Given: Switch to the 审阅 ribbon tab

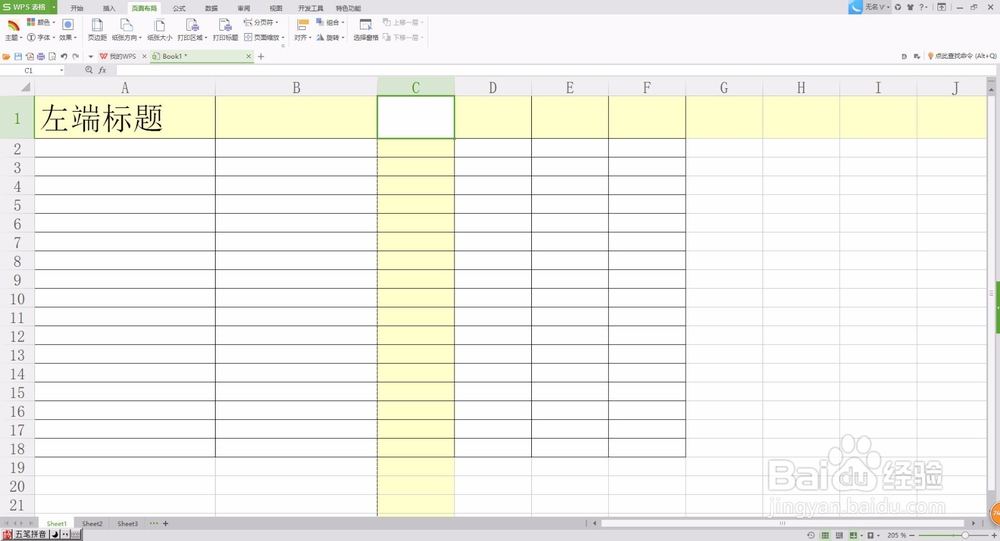Looking at the screenshot, I should pyautogui.click(x=244, y=8).
